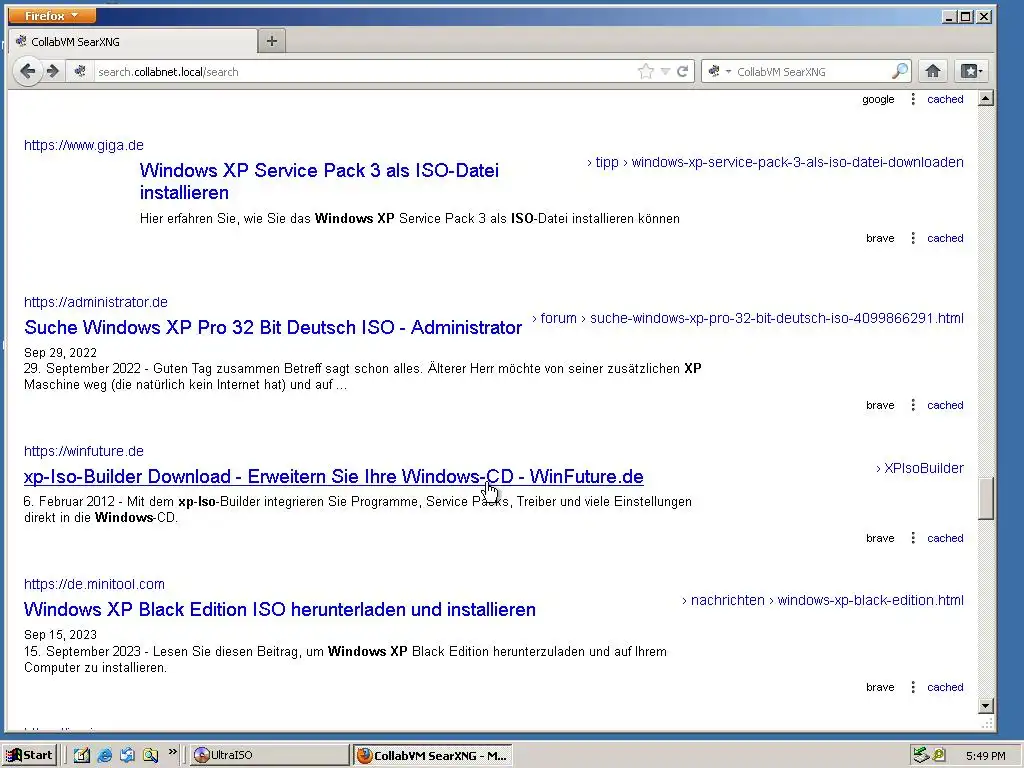
Task: Click scrollbar up arrow
Action: pos(985,99)
